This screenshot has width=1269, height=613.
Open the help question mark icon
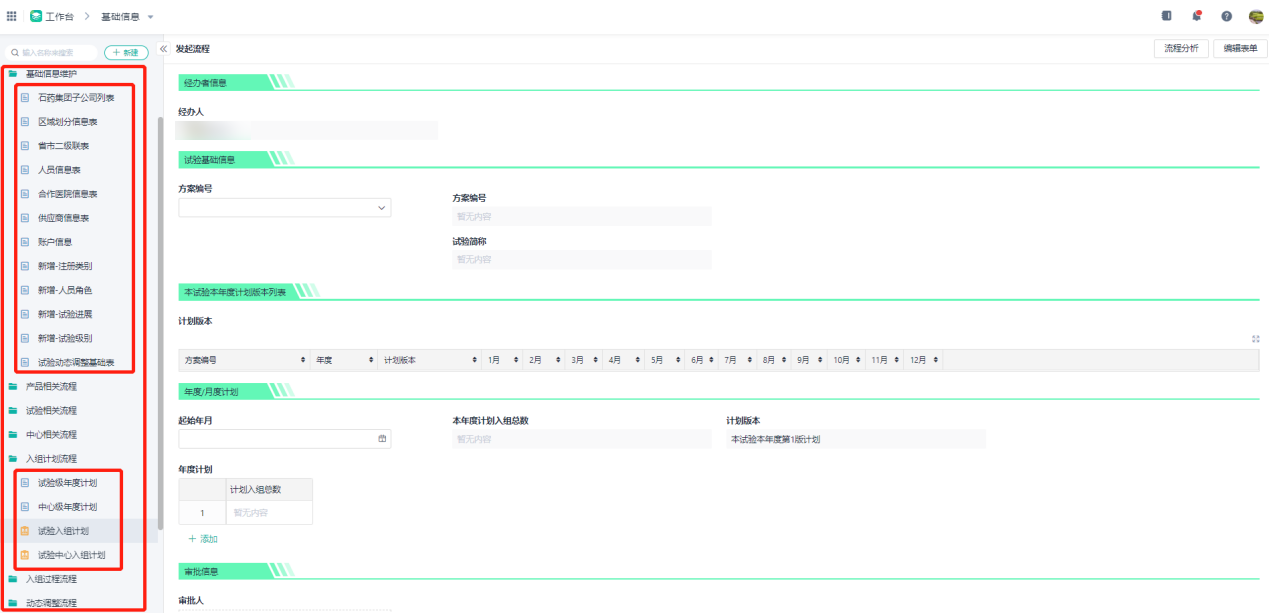[1226, 16]
